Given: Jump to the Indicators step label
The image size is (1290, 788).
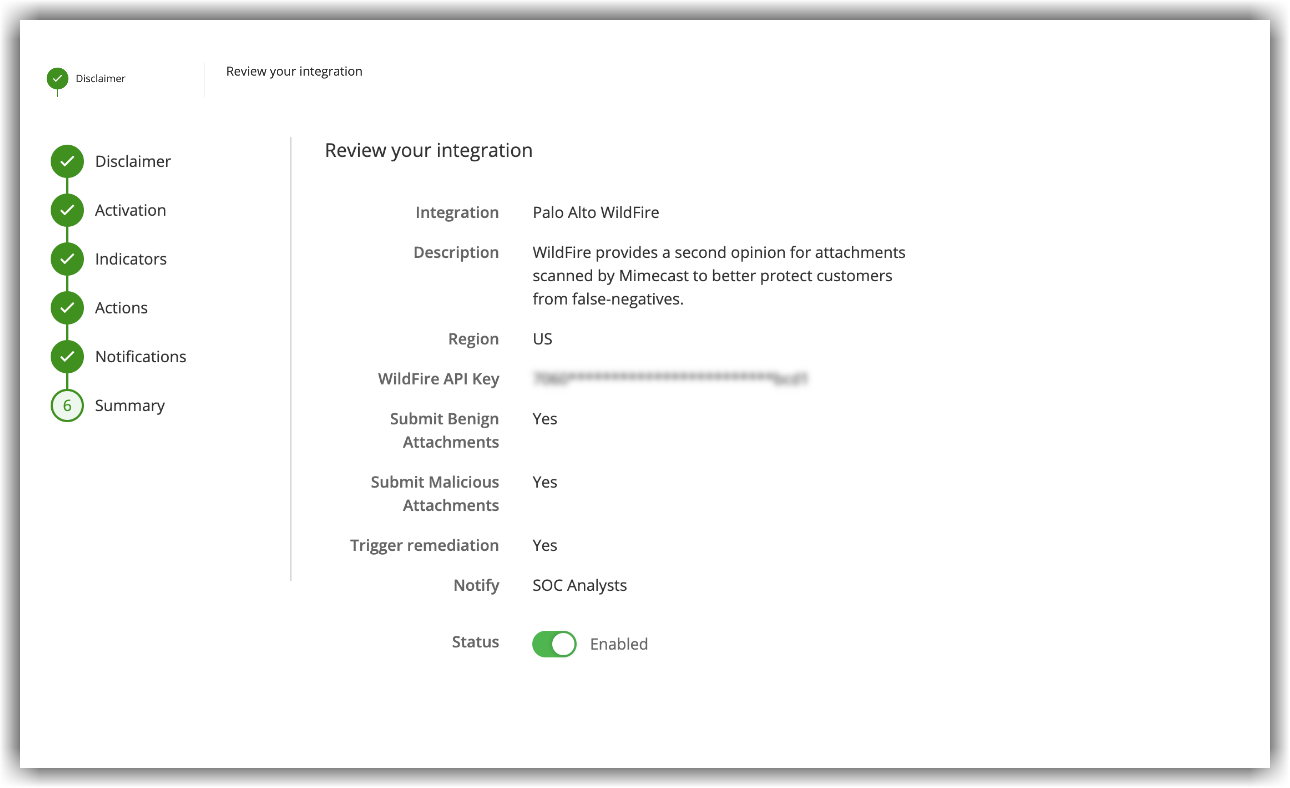Looking at the screenshot, I should 131,259.
